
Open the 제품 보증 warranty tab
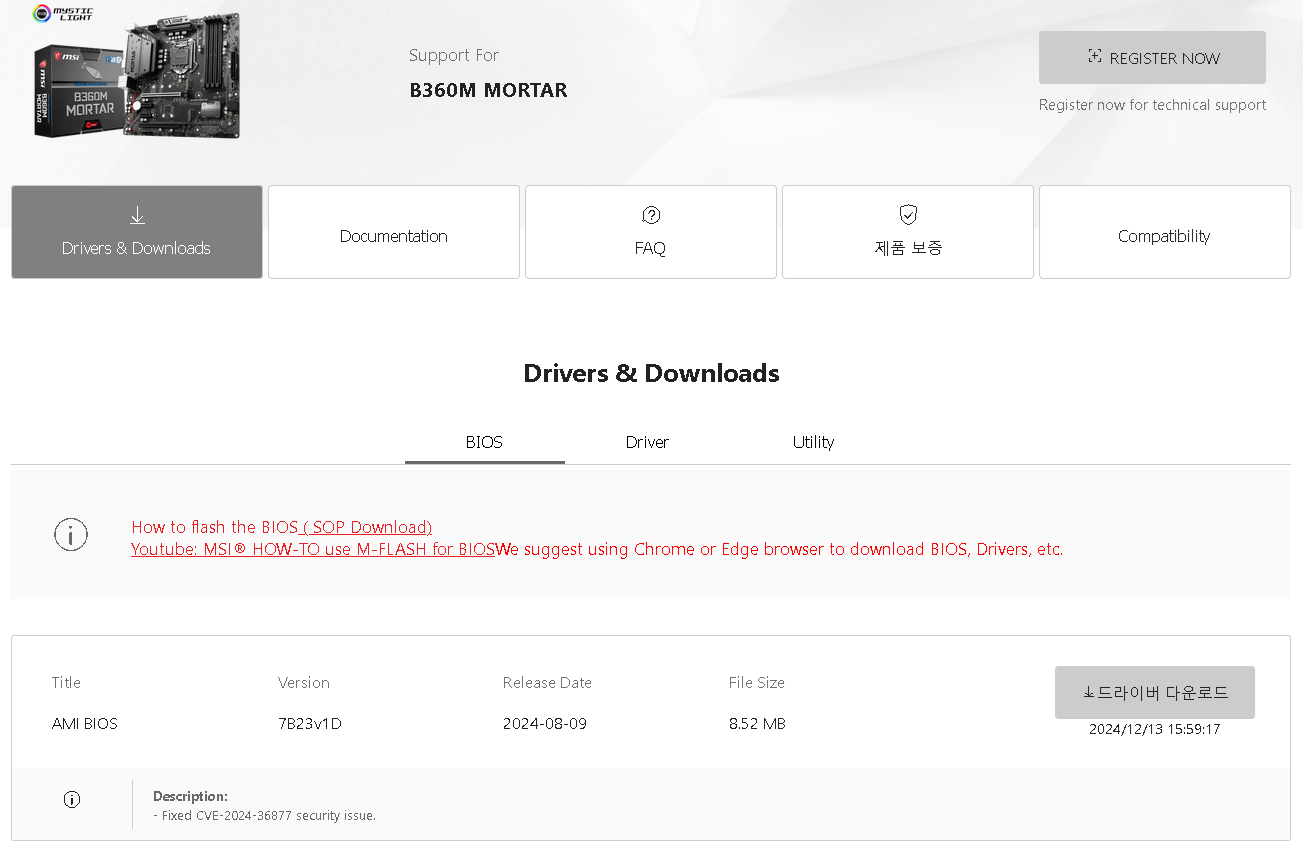click(x=908, y=232)
